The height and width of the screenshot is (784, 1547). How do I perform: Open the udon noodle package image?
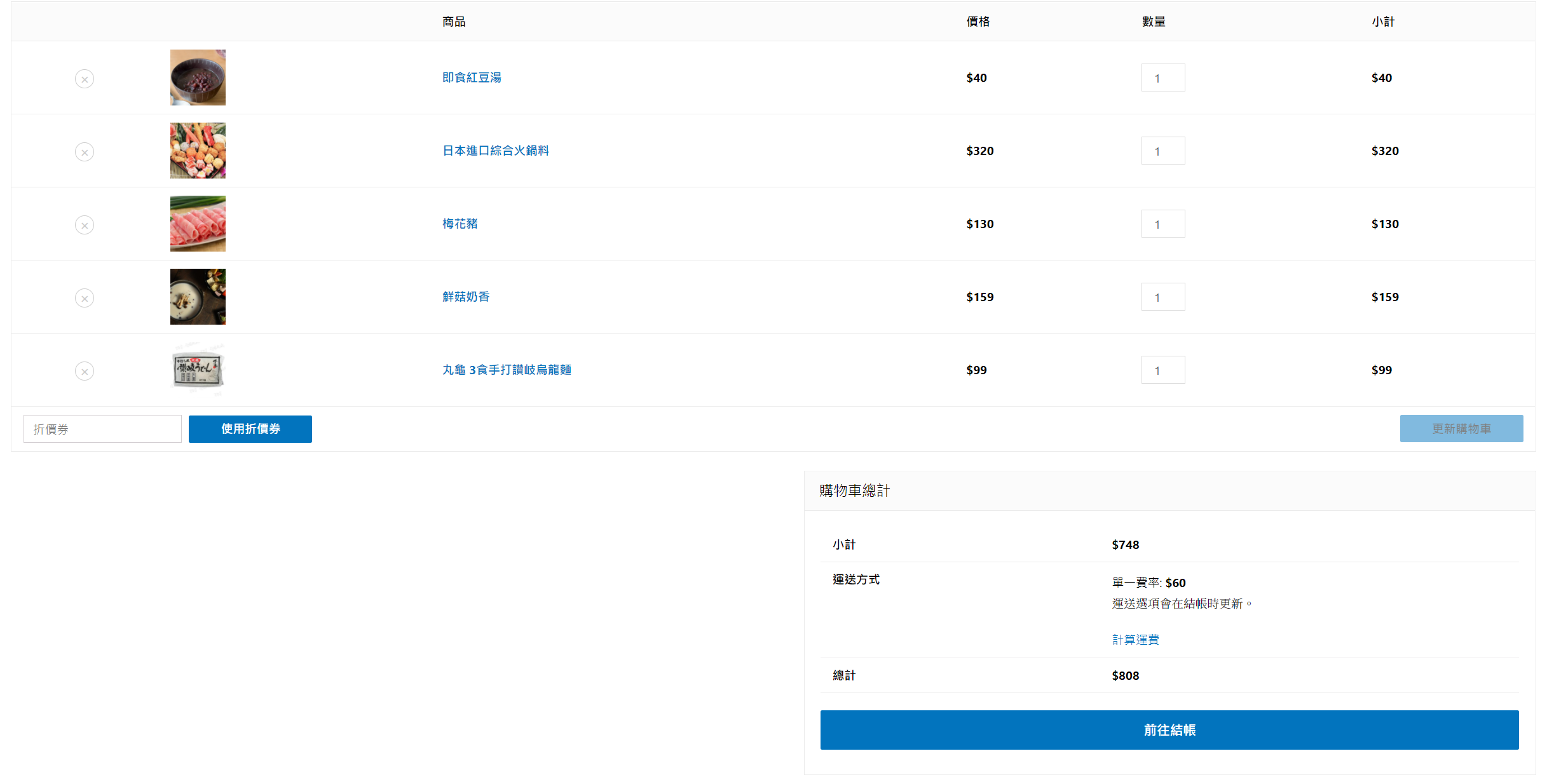[x=198, y=370]
